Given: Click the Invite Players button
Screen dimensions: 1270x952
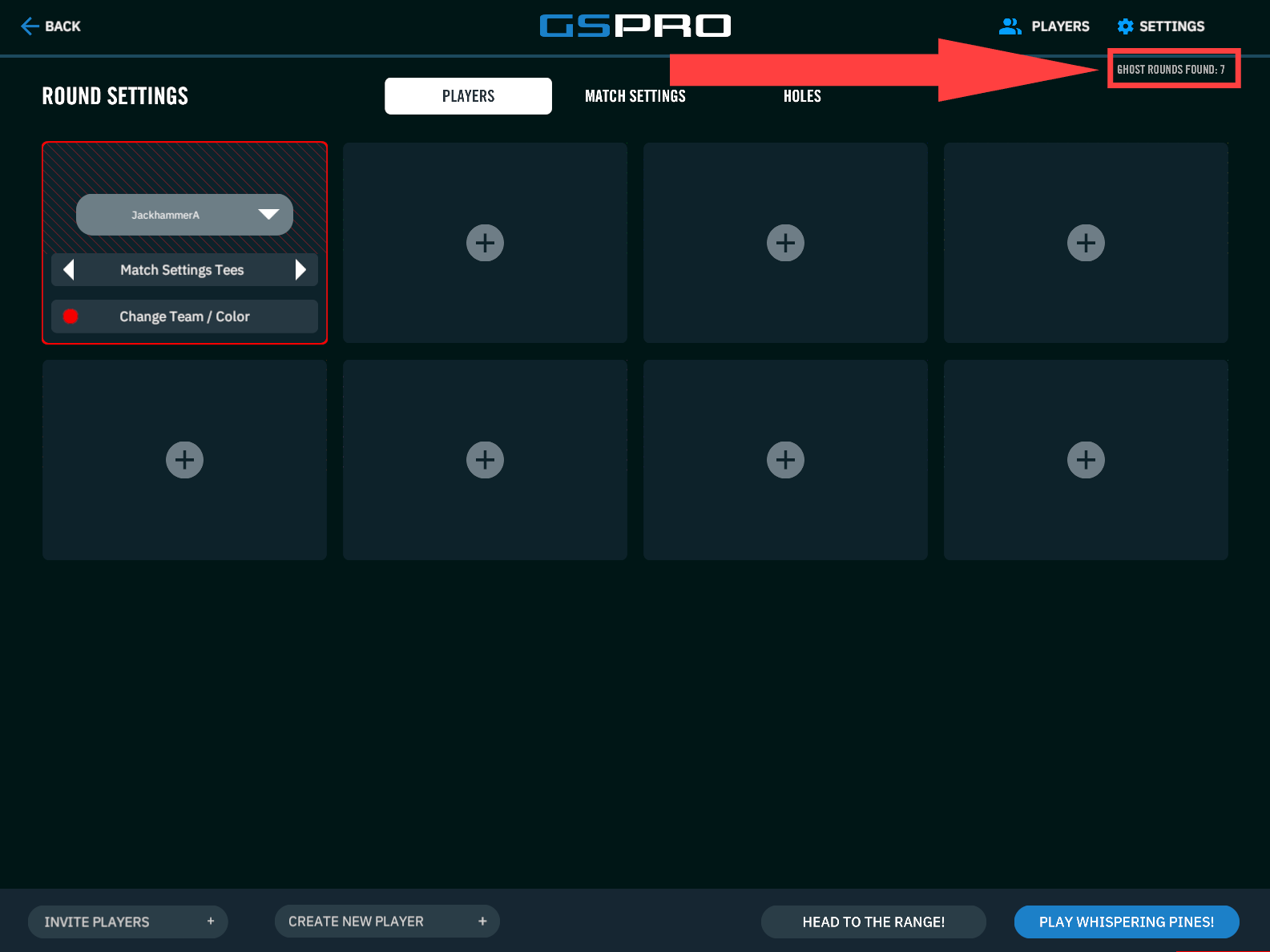Looking at the screenshot, I should click(x=128, y=922).
